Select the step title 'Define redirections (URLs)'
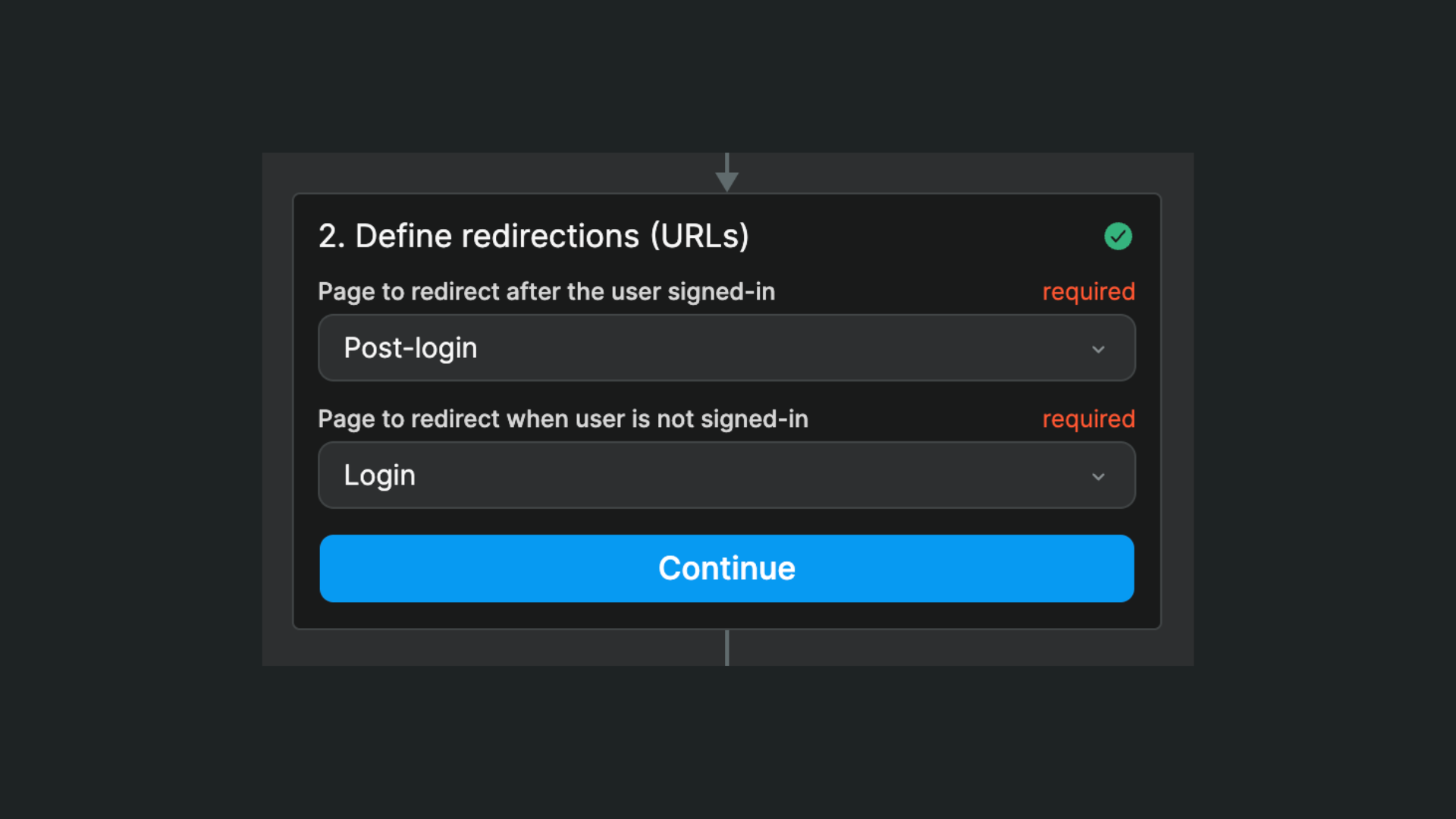 pos(533,235)
